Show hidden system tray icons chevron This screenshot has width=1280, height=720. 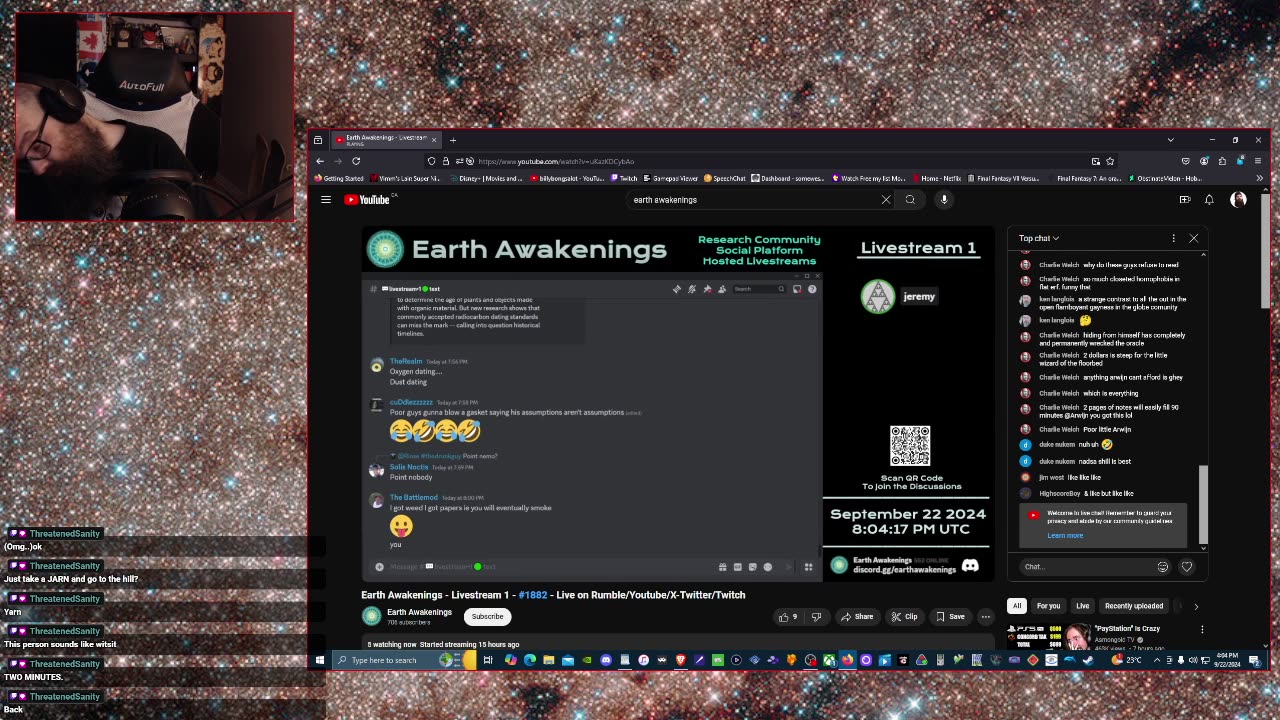pos(1157,660)
